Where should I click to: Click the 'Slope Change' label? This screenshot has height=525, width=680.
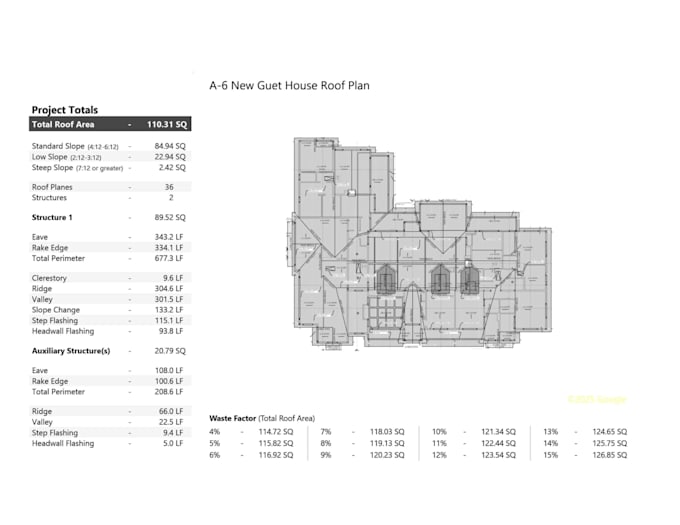56,310
